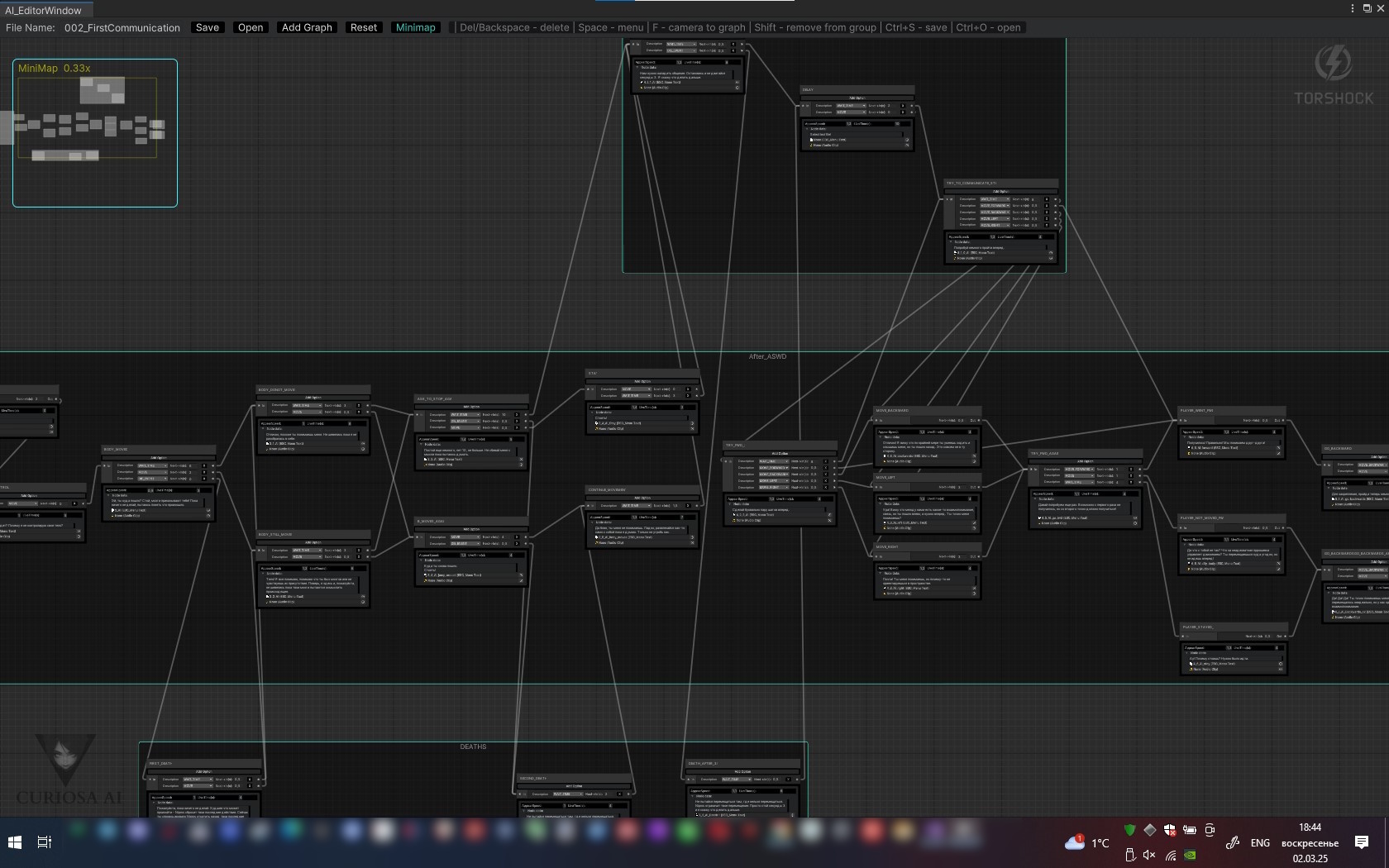Select the AI_EditorWindow tab

[43, 10]
